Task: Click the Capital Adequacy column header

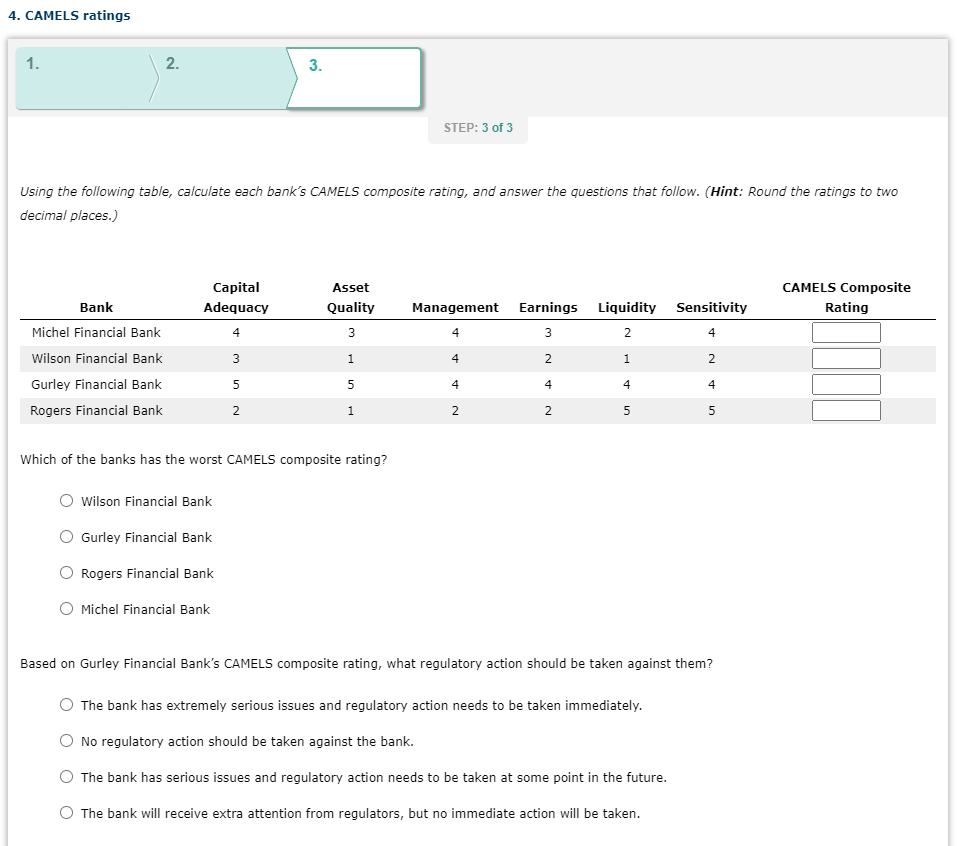Action: tap(236, 297)
